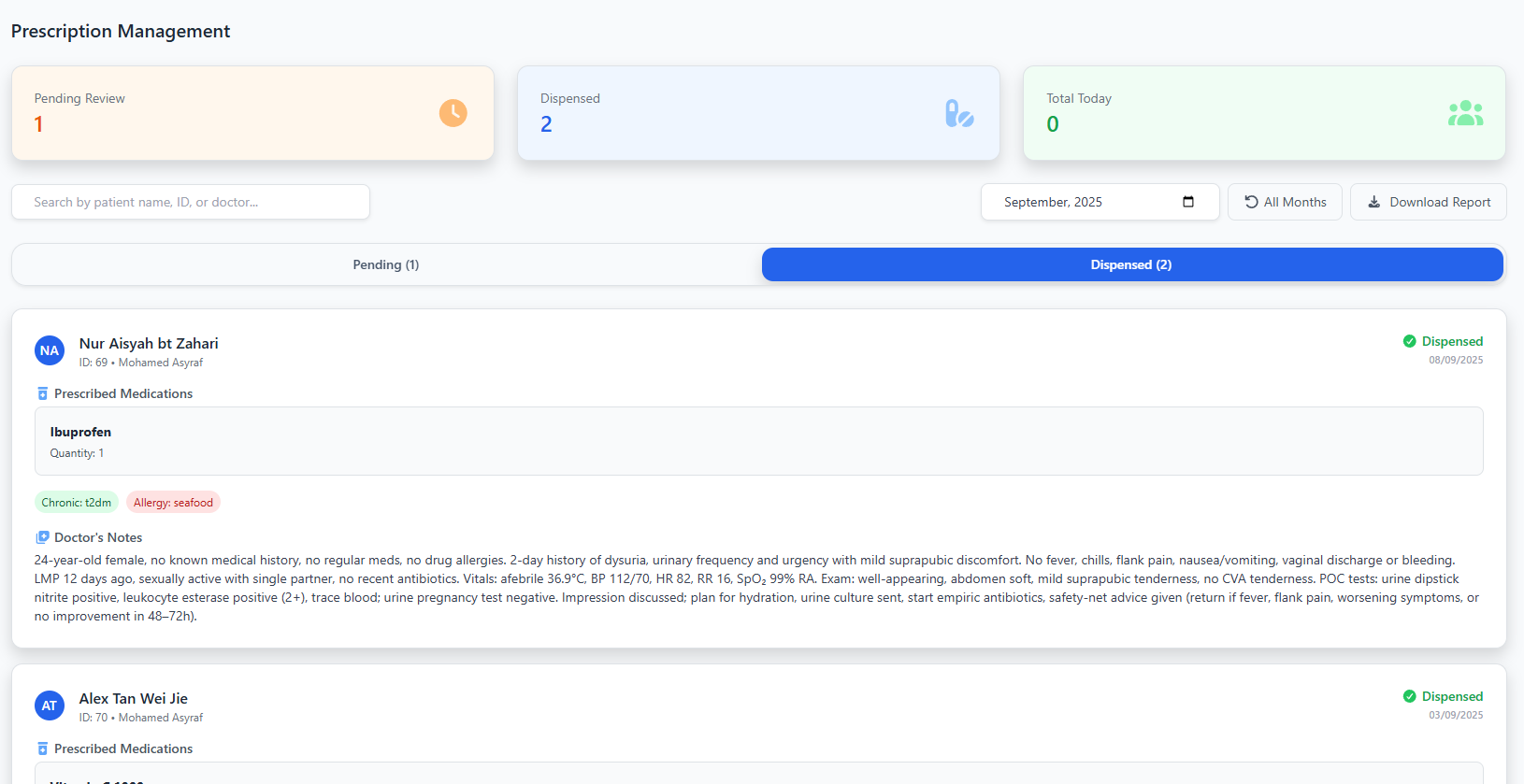Click the orange clock icon in Pending Review
This screenshot has height=784, width=1524.
coord(453,113)
